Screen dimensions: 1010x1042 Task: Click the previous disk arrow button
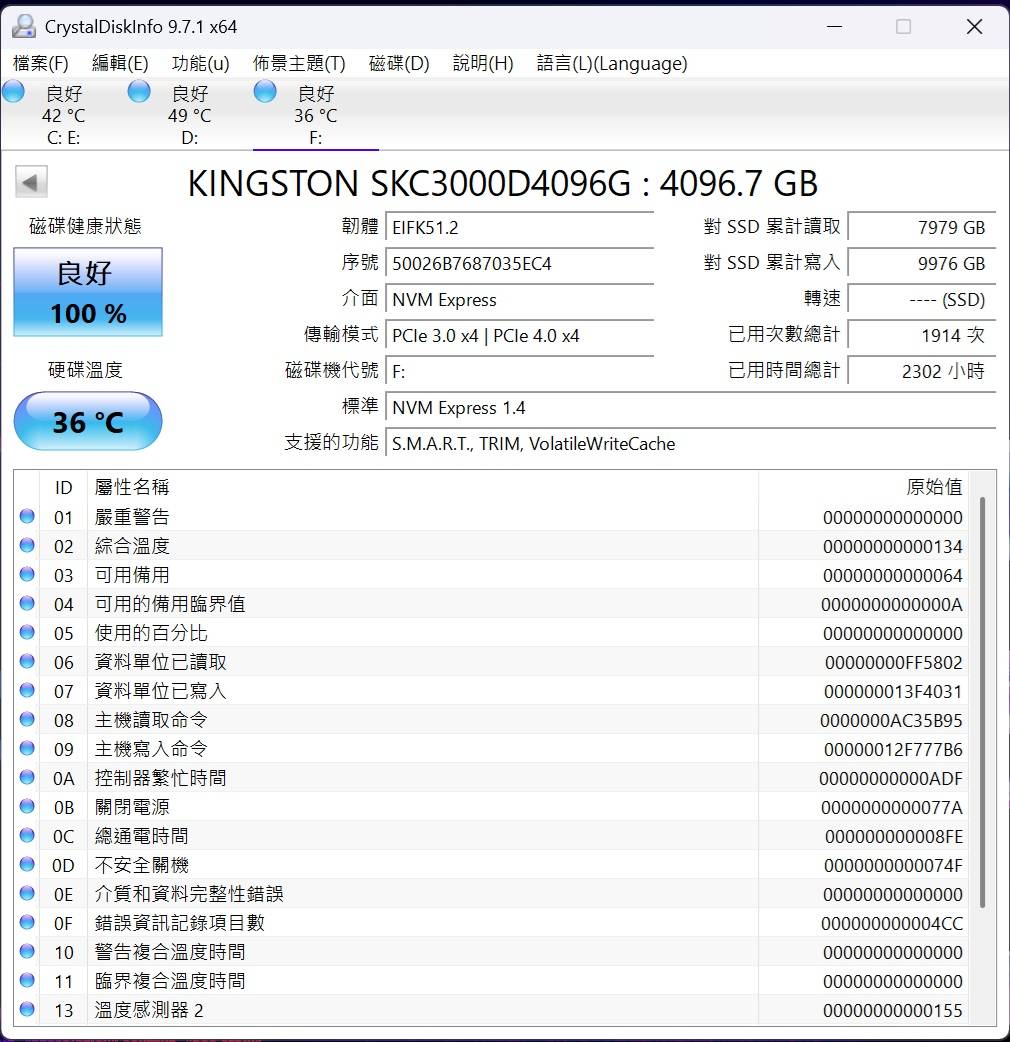(x=31, y=182)
